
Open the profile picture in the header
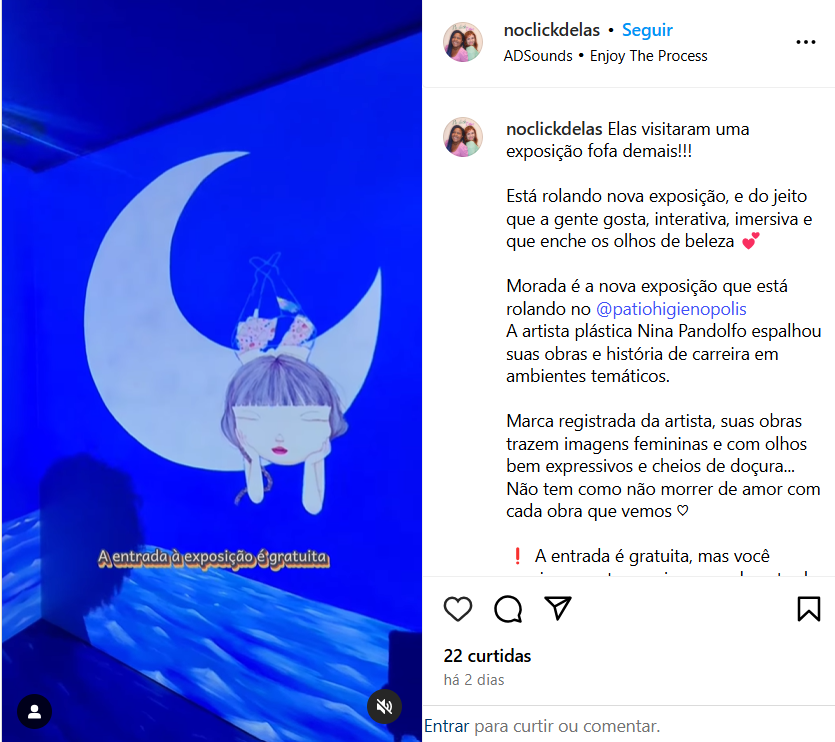463,42
